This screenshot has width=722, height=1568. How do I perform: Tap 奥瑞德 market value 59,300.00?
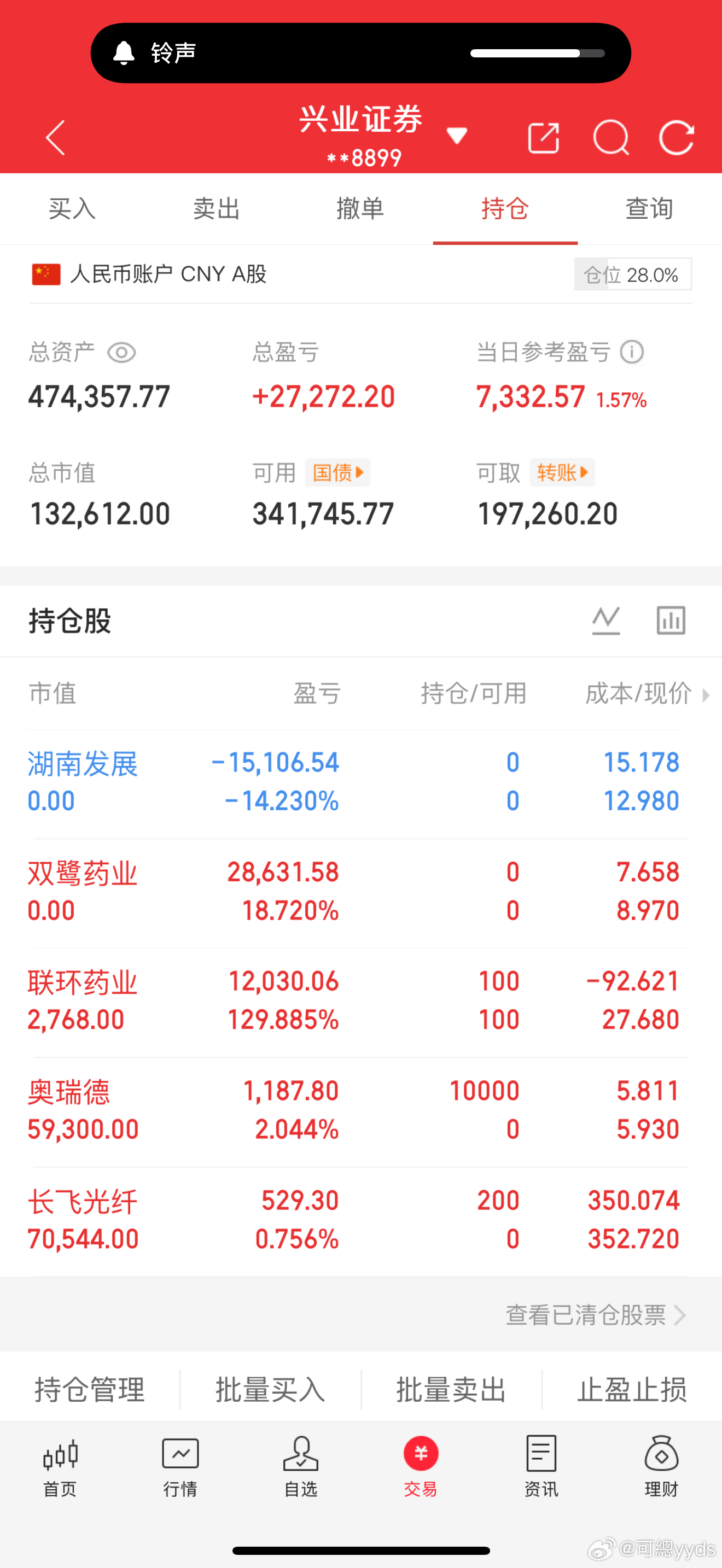coord(83,1130)
